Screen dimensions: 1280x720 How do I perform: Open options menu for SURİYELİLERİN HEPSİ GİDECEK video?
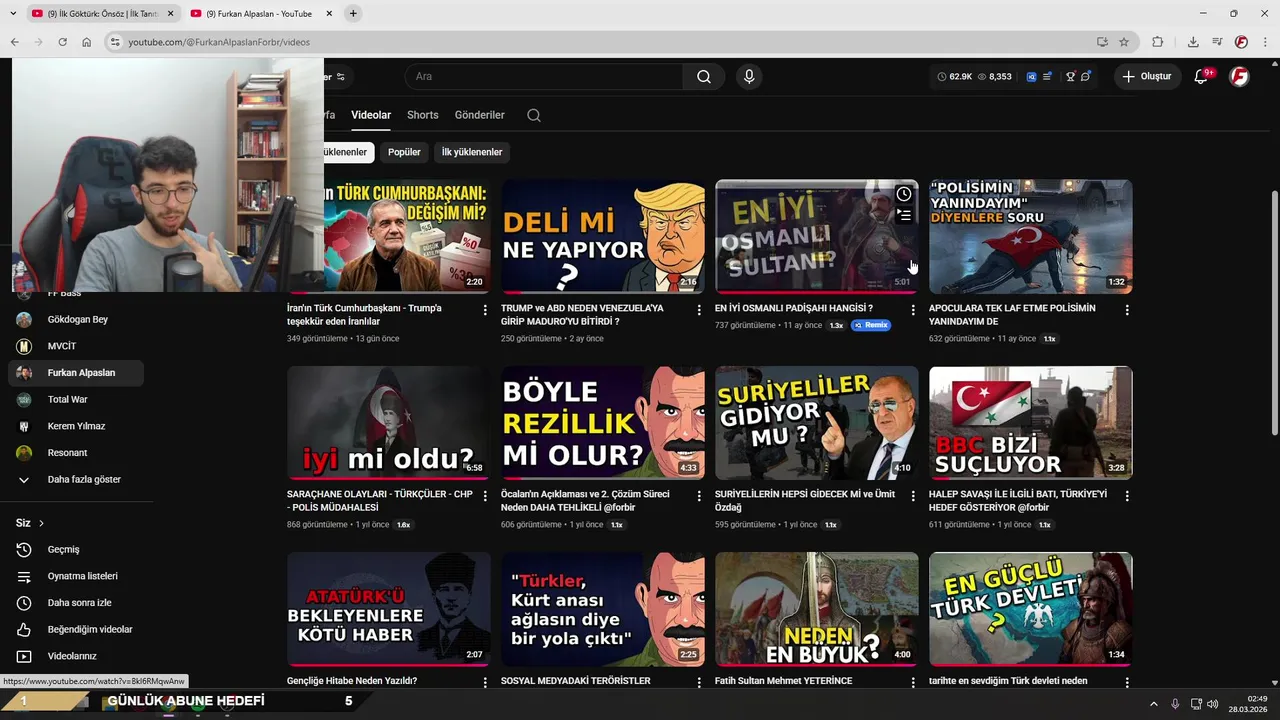(x=913, y=496)
